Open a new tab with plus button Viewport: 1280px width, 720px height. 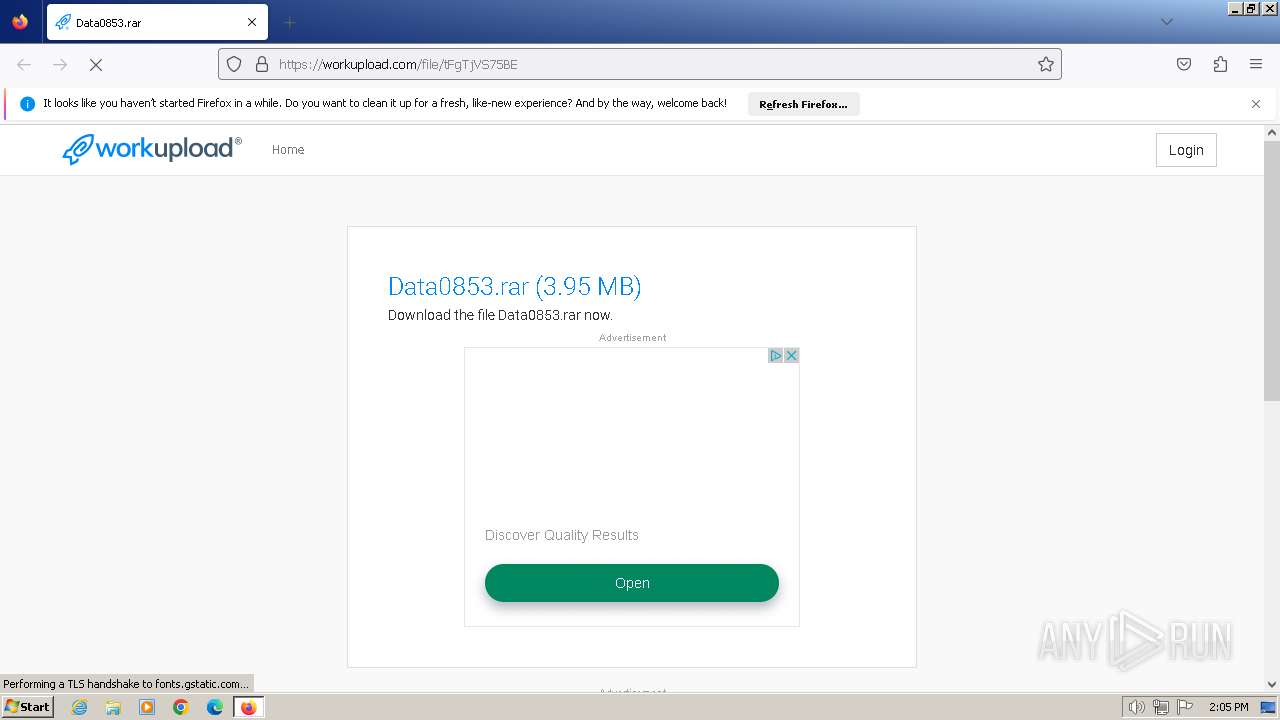(x=289, y=22)
